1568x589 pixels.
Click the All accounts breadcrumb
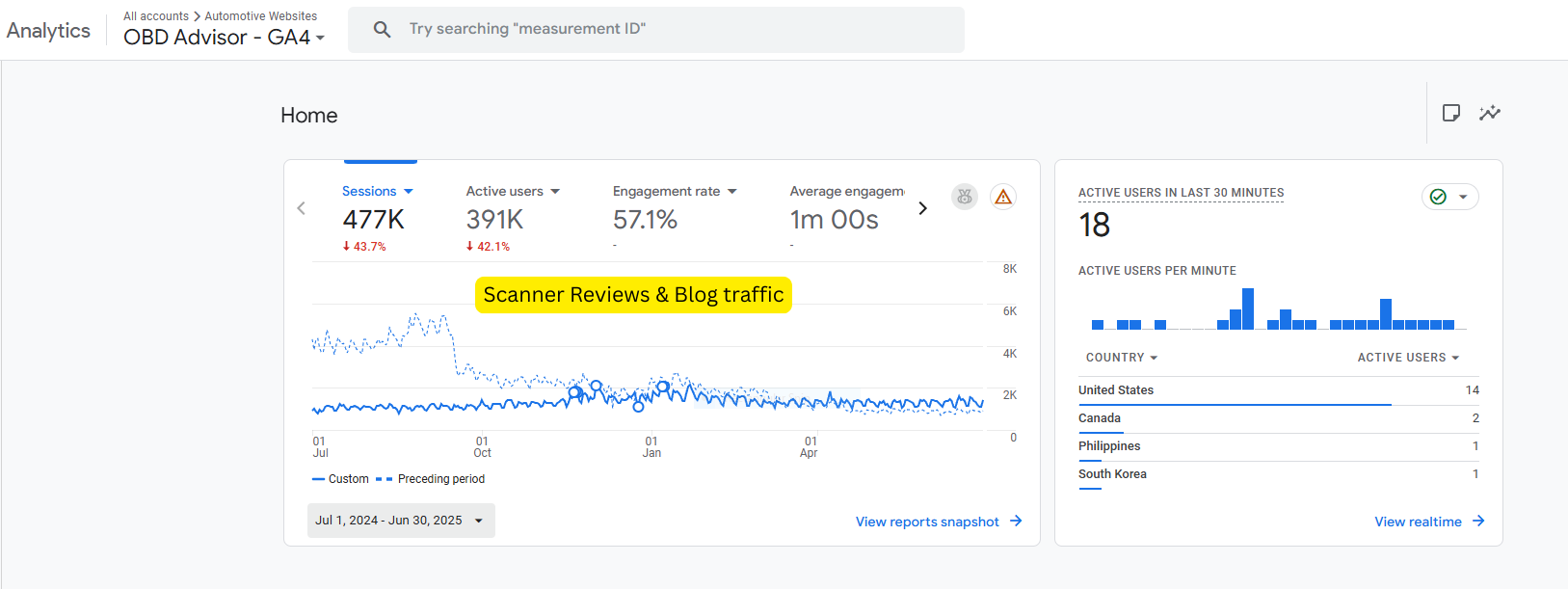(x=156, y=16)
